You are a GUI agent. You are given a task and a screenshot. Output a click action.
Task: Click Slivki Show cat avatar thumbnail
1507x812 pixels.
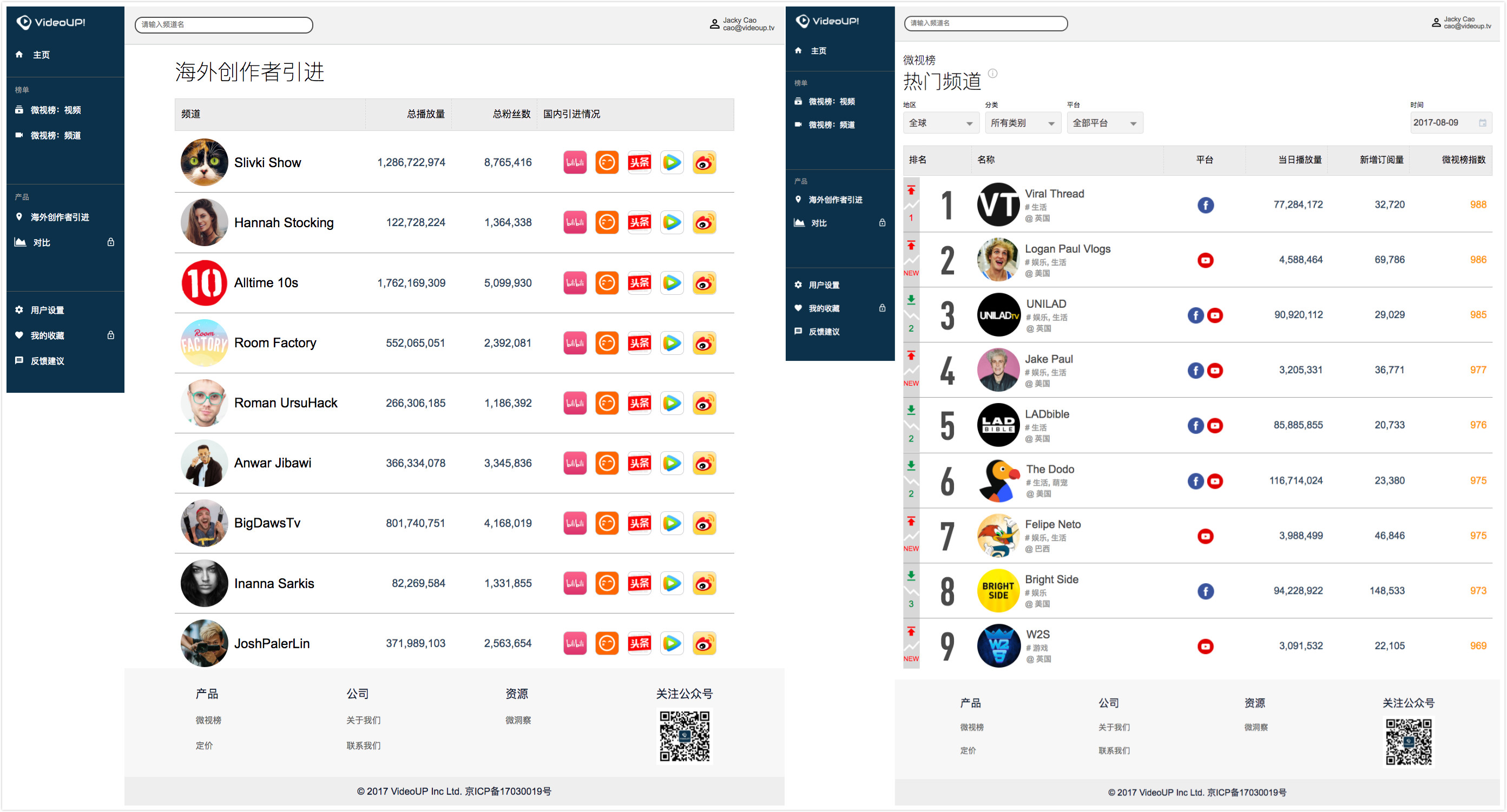[x=204, y=163]
